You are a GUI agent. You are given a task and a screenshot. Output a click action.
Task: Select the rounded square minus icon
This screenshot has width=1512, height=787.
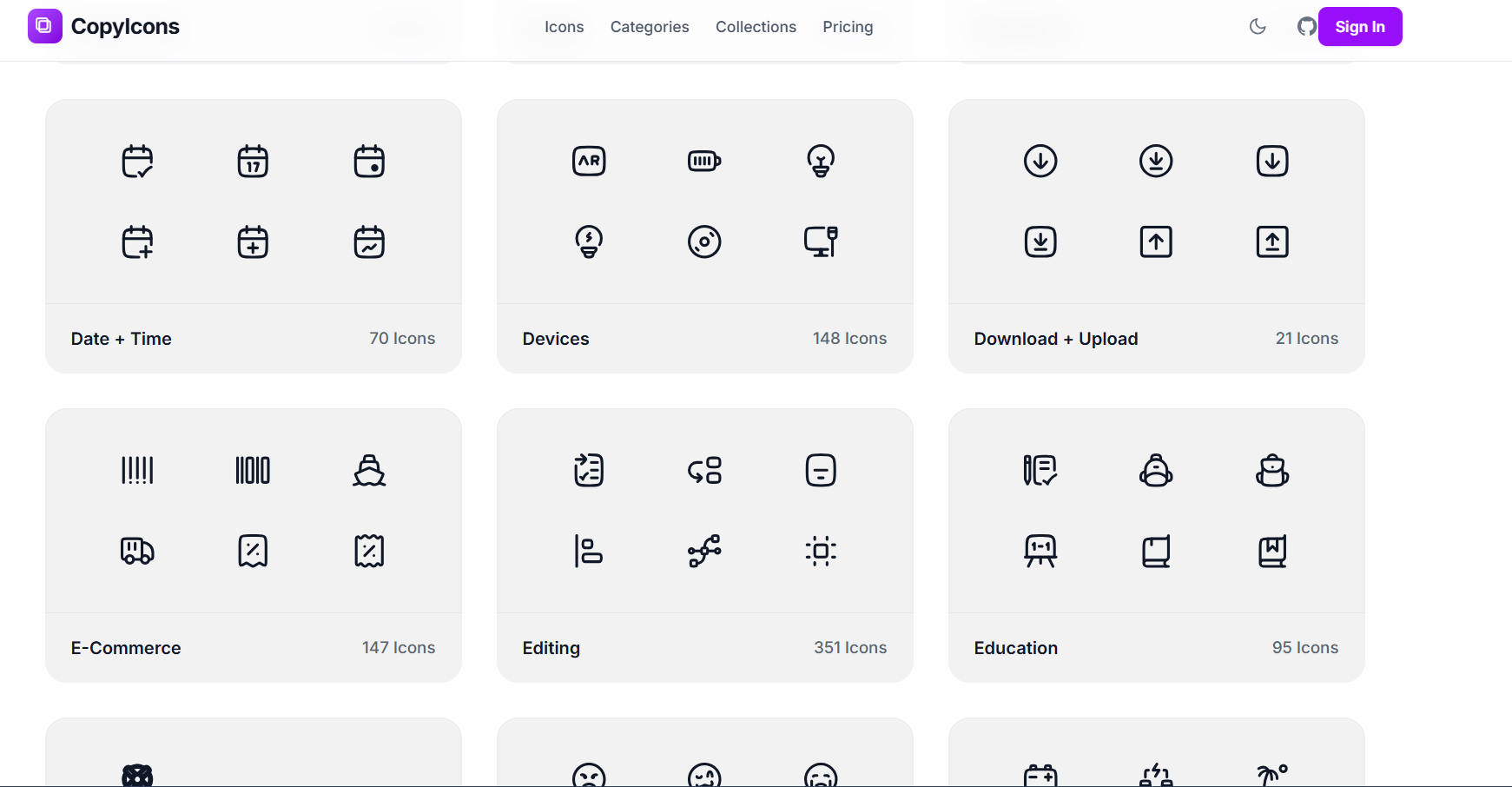(821, 470)
